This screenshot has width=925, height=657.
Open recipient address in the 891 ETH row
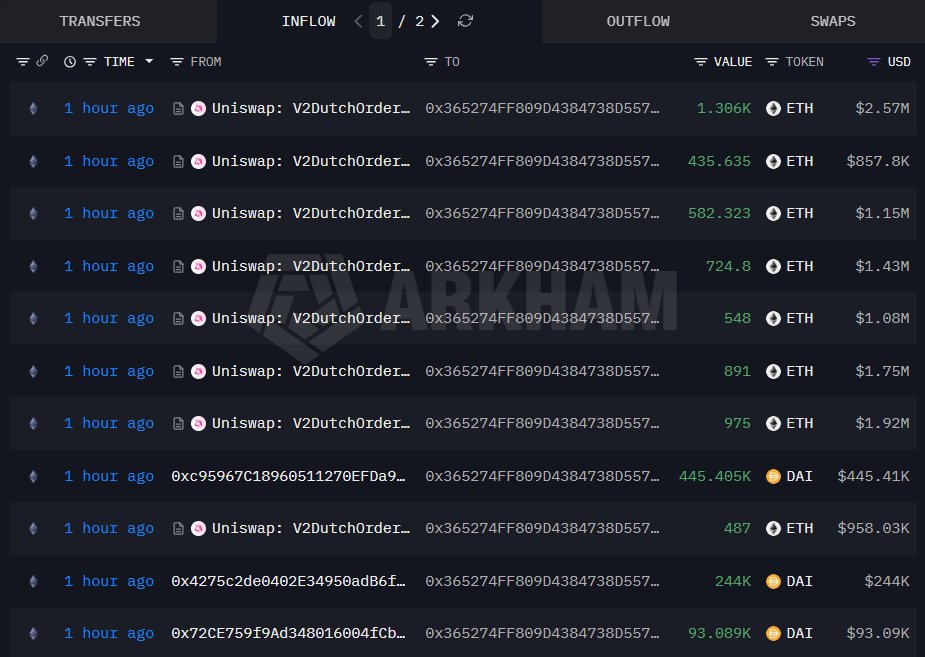point(542,372)
